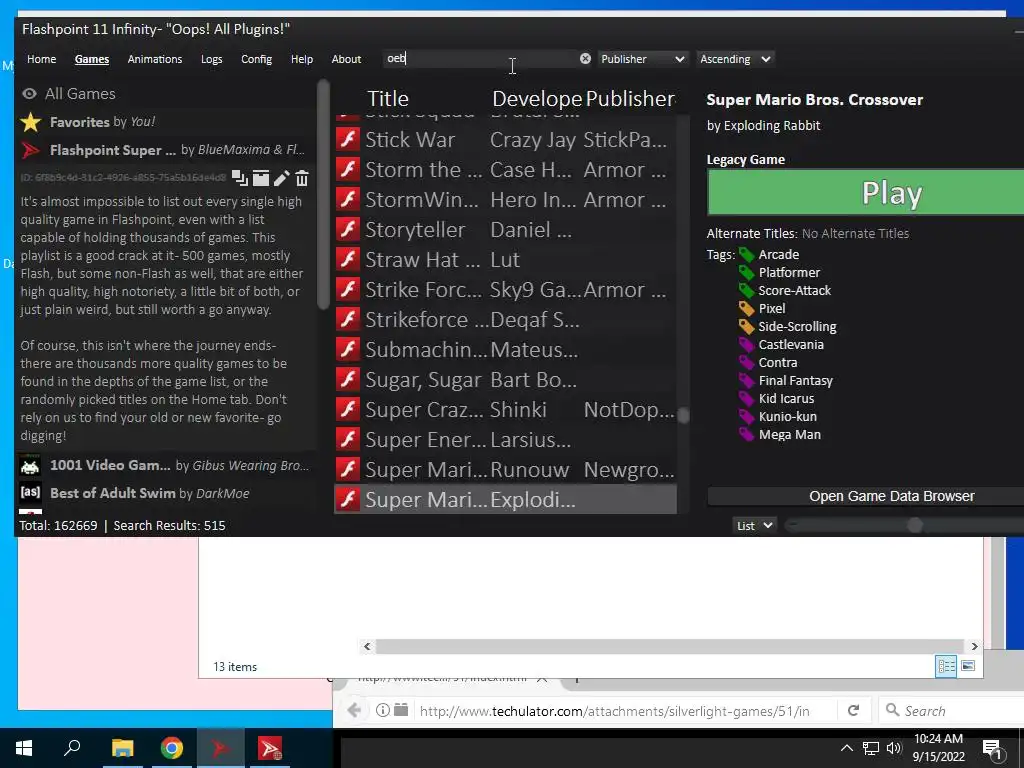The image size is (1024, 768).
Task: Select the Submachine game row
Action: 505,349
